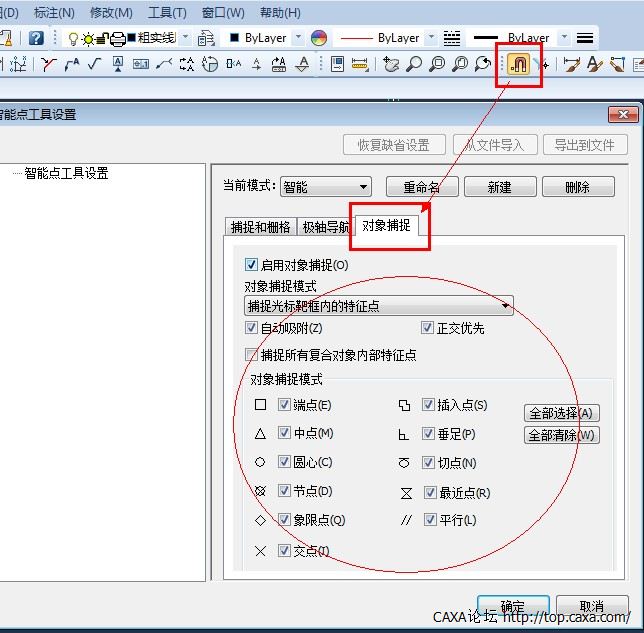This screenshot has width=644, height=633.
Task: Activate the pan hand tool
Action: tap(391, 64)
